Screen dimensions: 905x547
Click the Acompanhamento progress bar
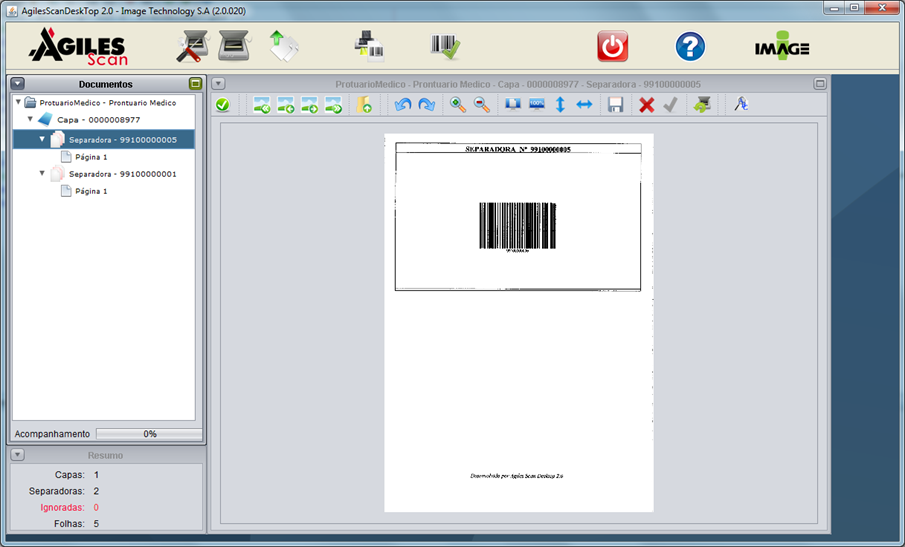click(x=149, y=434)
